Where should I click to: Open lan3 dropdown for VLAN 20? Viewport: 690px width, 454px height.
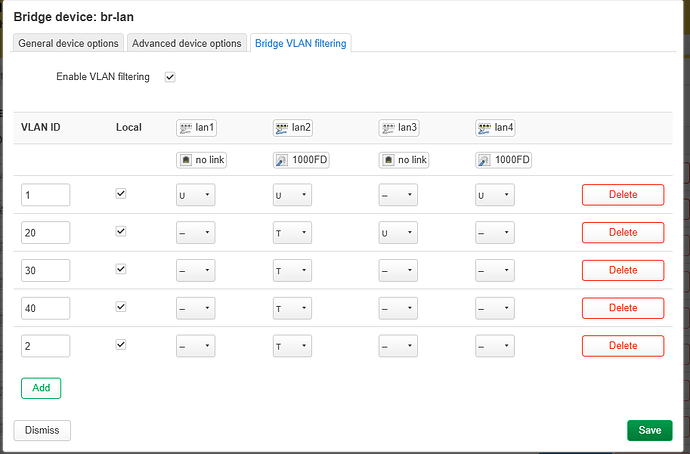(398, 233)
